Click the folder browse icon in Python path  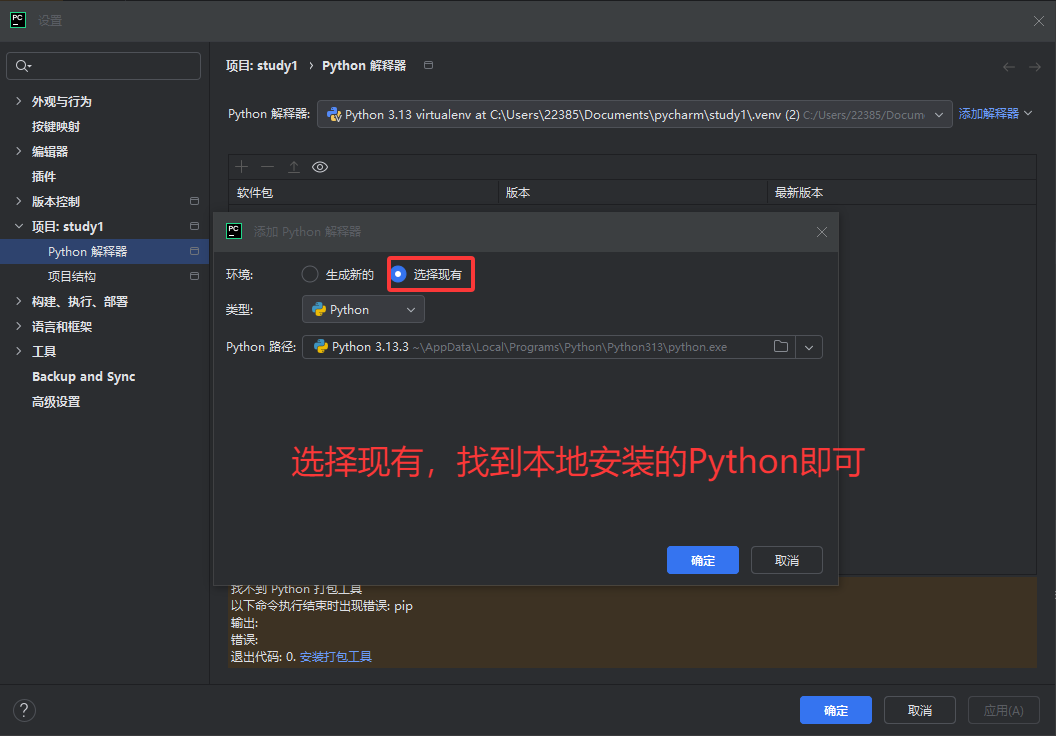point(781,347)
